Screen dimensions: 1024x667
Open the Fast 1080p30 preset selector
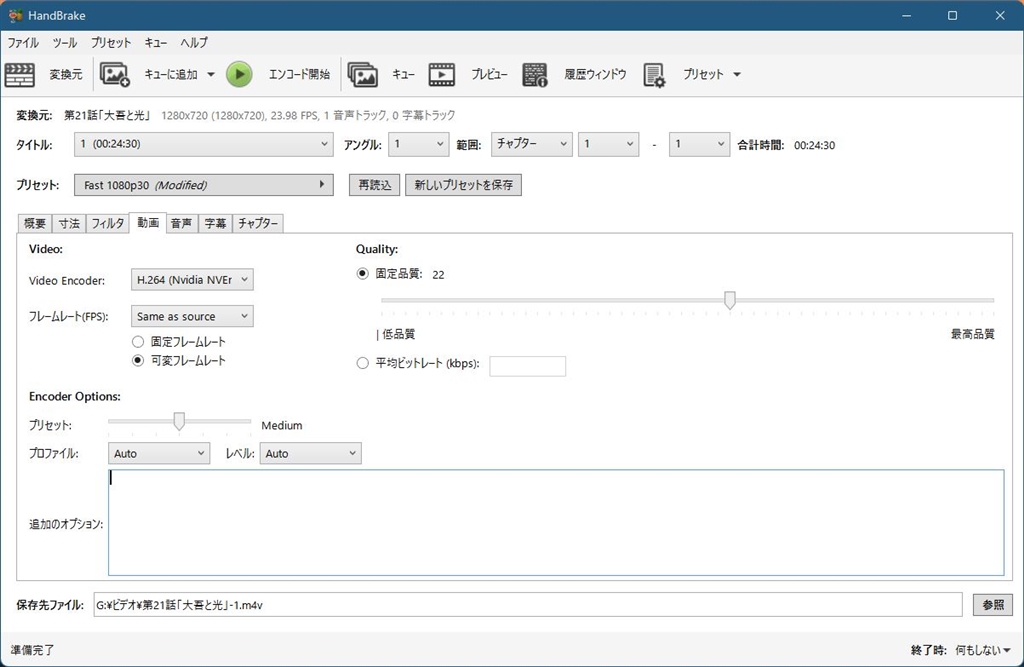coord(204,185)
